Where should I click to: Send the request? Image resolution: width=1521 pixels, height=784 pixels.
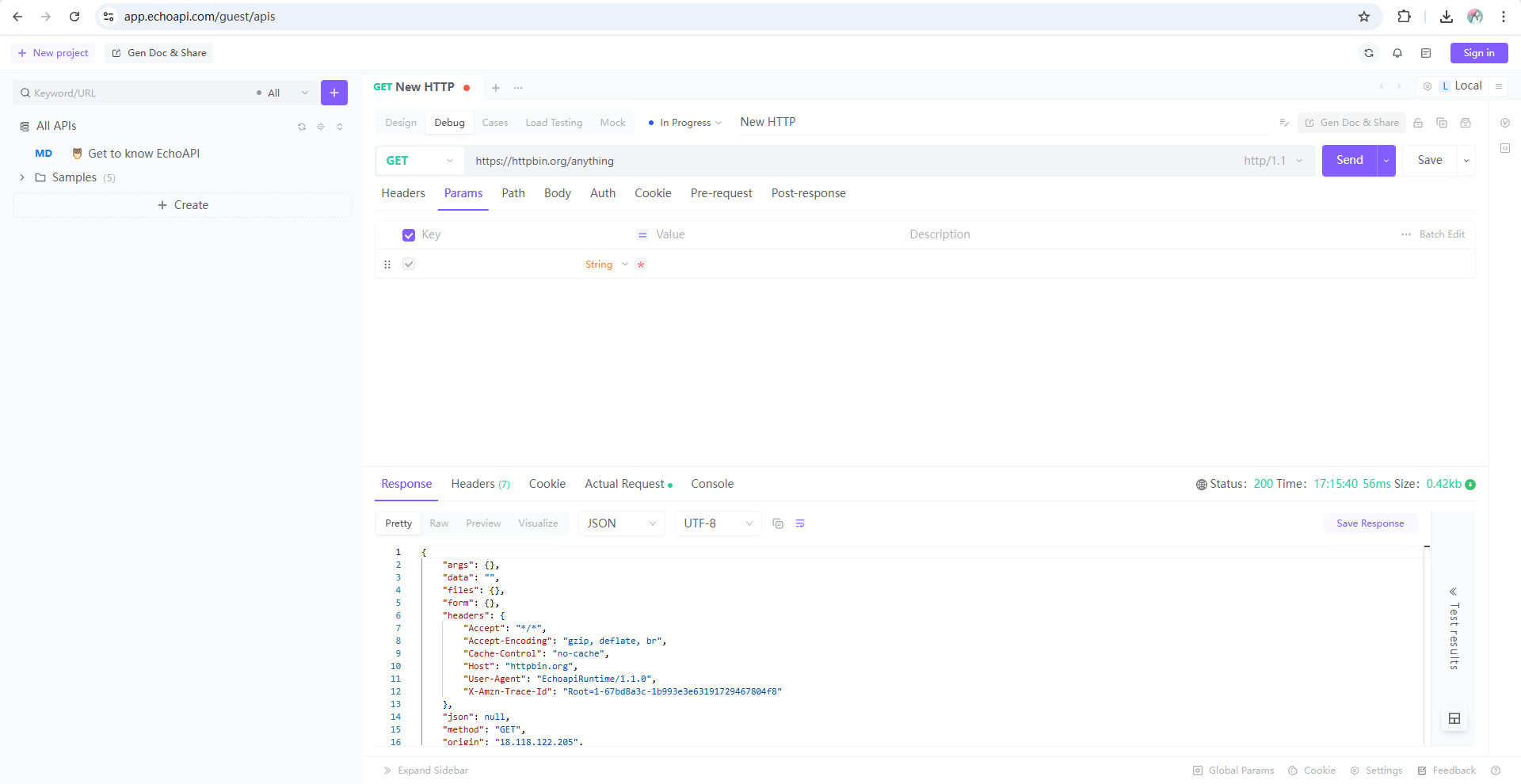point(1350,161)
